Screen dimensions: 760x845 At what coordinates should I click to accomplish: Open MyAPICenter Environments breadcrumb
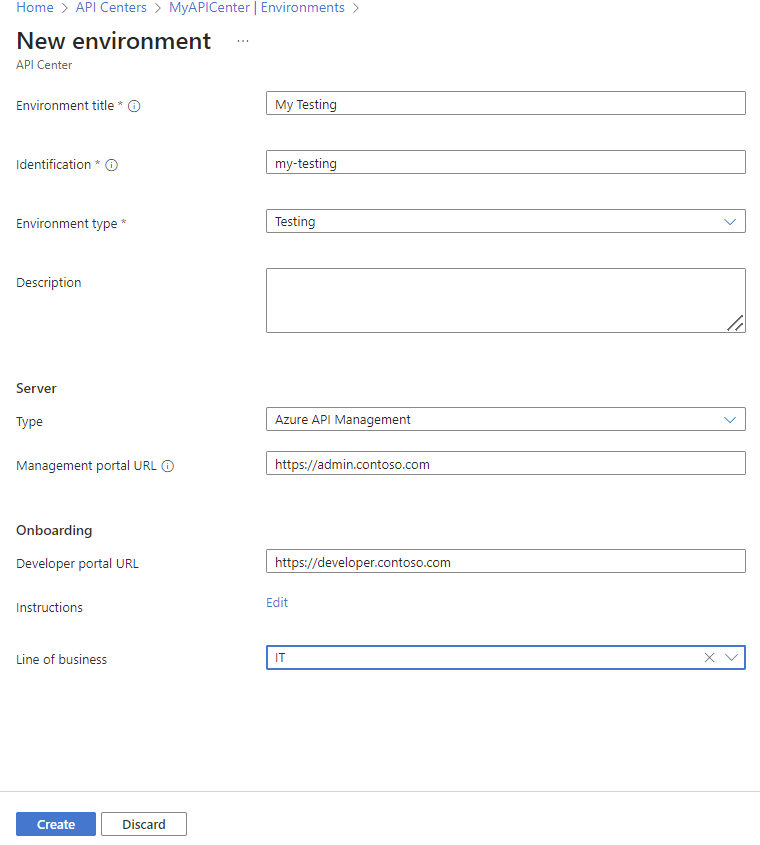click(257, 7)
